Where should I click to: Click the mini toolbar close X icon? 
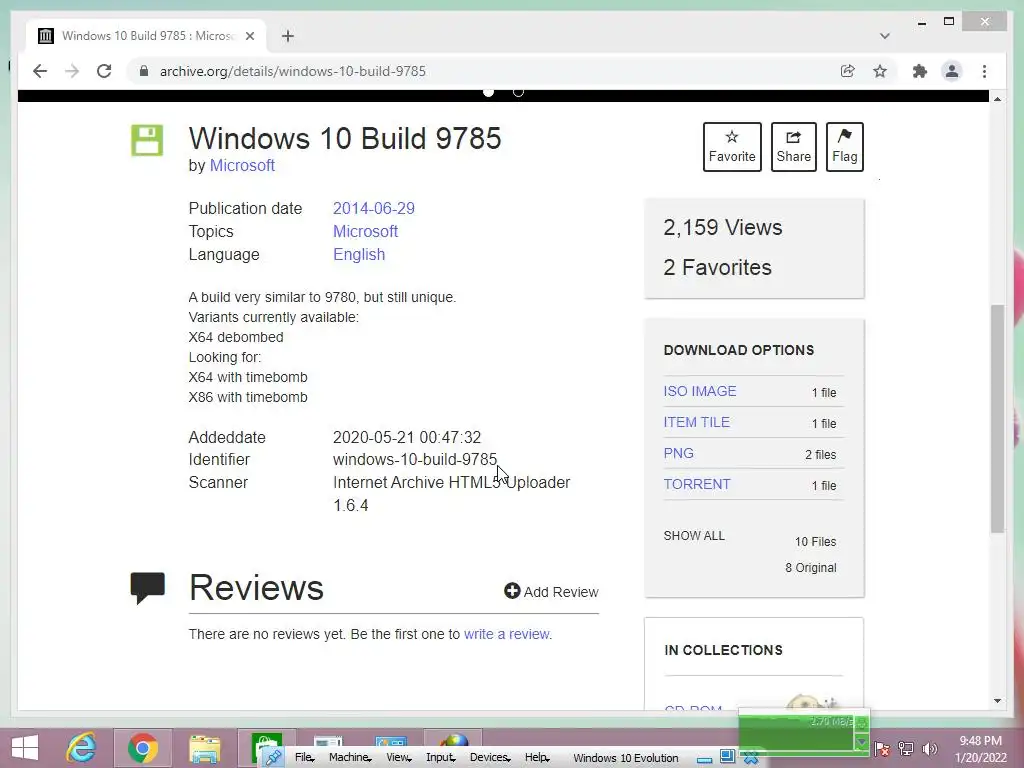pos(750,758)
